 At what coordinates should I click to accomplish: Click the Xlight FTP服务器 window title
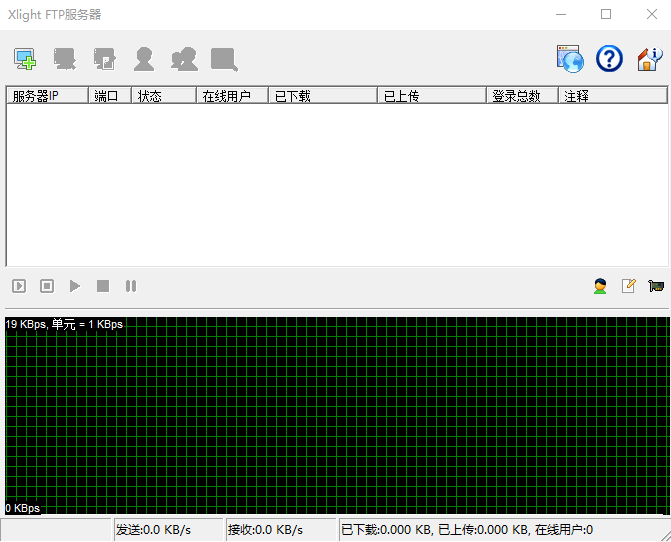[x=54, y=15]
